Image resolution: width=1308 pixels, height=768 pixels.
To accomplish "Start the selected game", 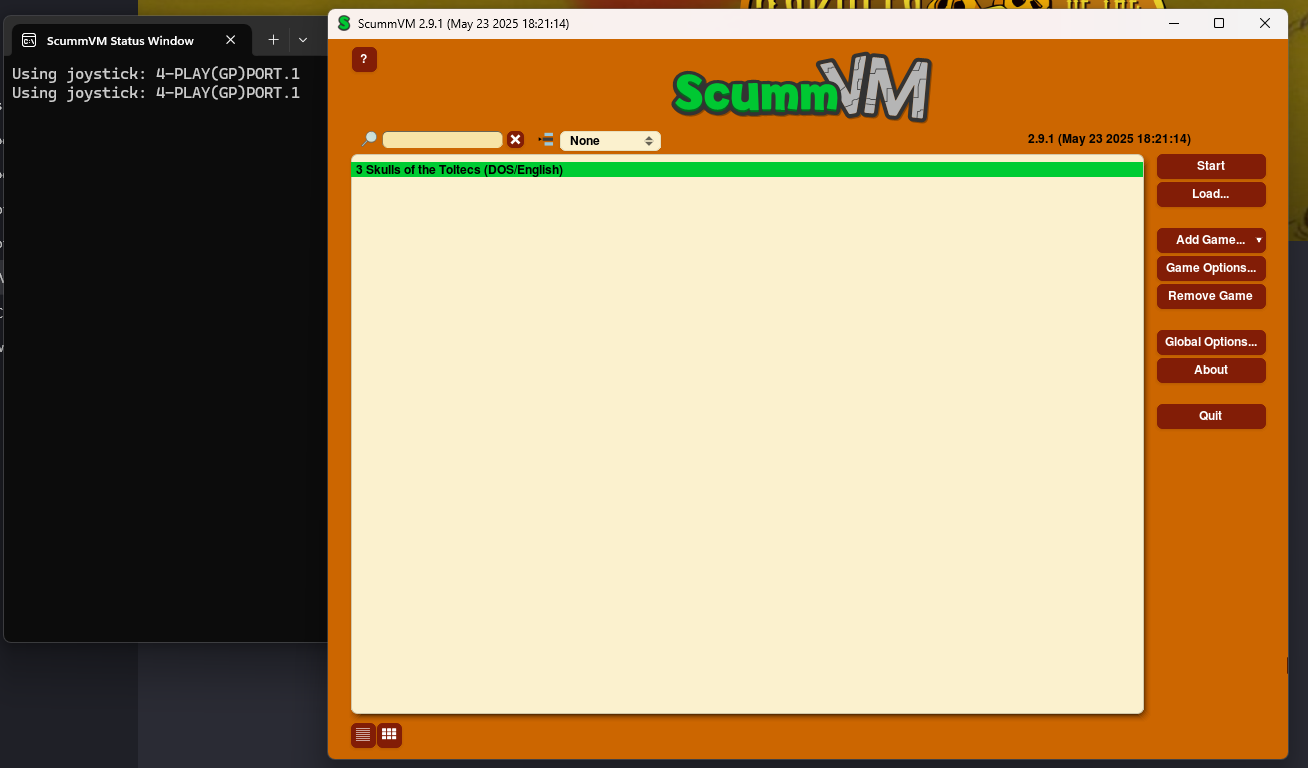I will [x=1211, y=166].
